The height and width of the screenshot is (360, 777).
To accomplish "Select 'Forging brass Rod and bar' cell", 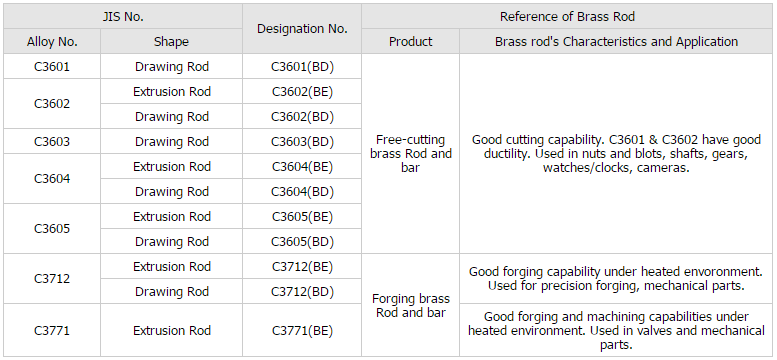I will [x=410, y=305].
